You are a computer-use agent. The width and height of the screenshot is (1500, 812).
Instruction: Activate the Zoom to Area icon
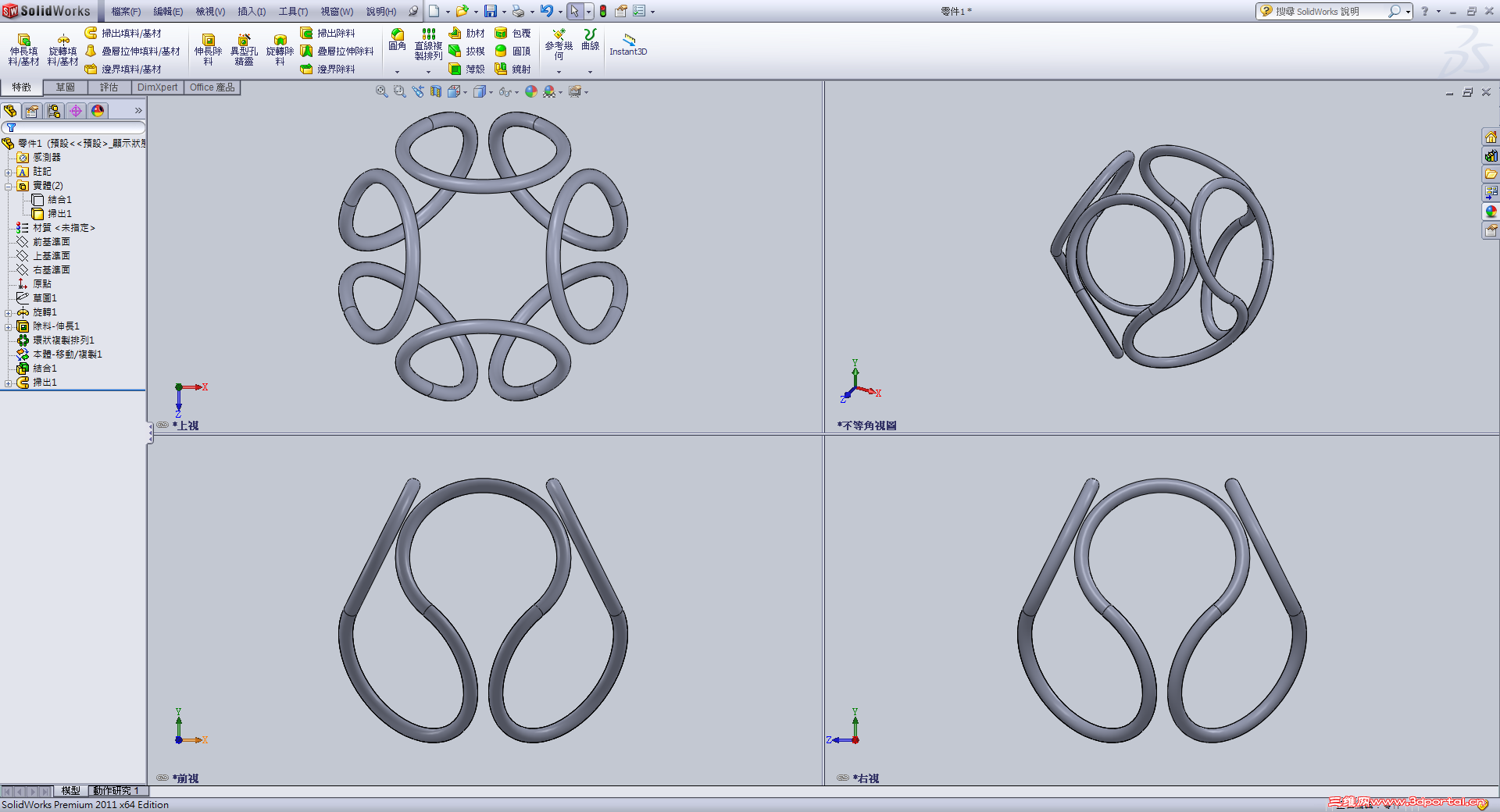point(399,91)
